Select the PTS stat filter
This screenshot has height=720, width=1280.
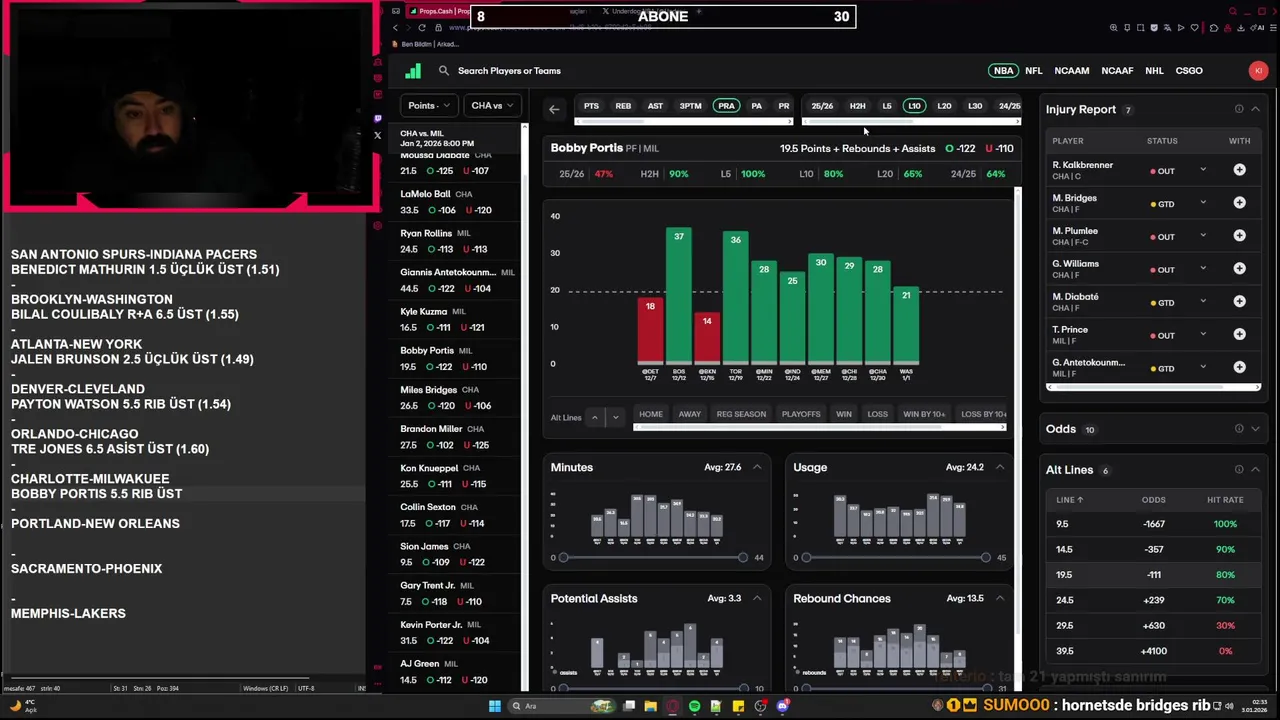click(591, 106)
